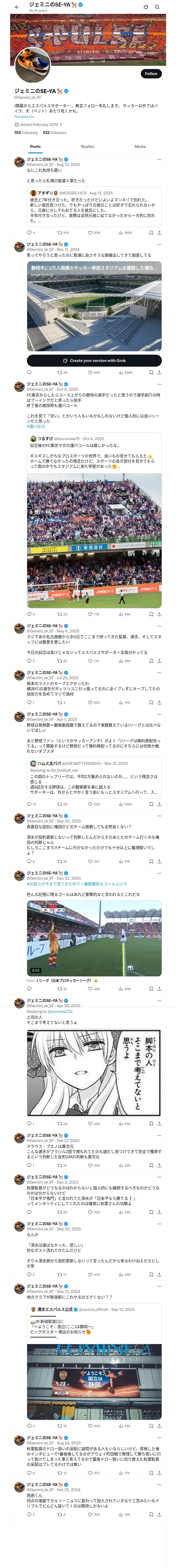Open the profile avatar picture
Viewport: 176px width, 1568px height.
(32, 65)
